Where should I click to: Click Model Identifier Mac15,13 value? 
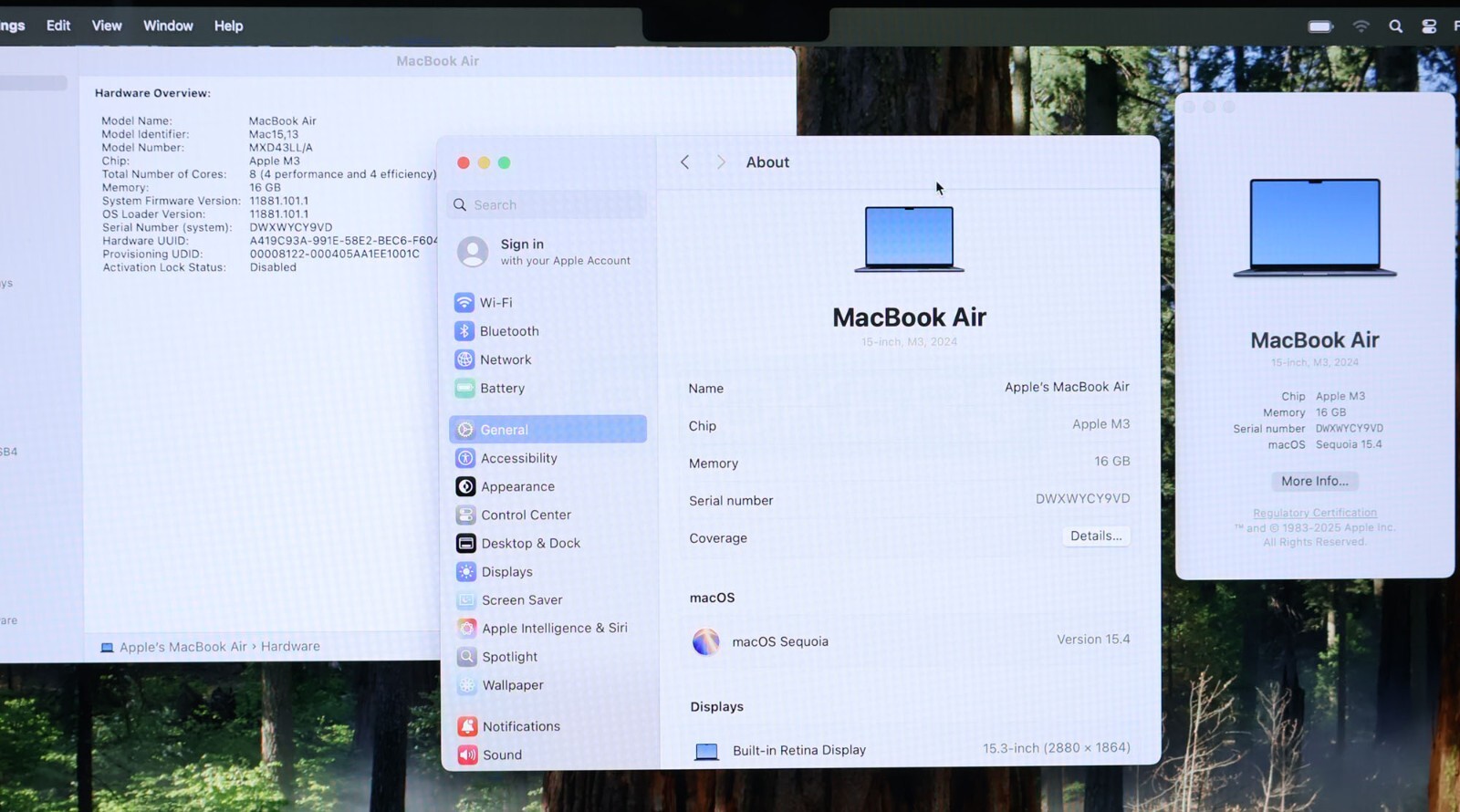[274, 134]
